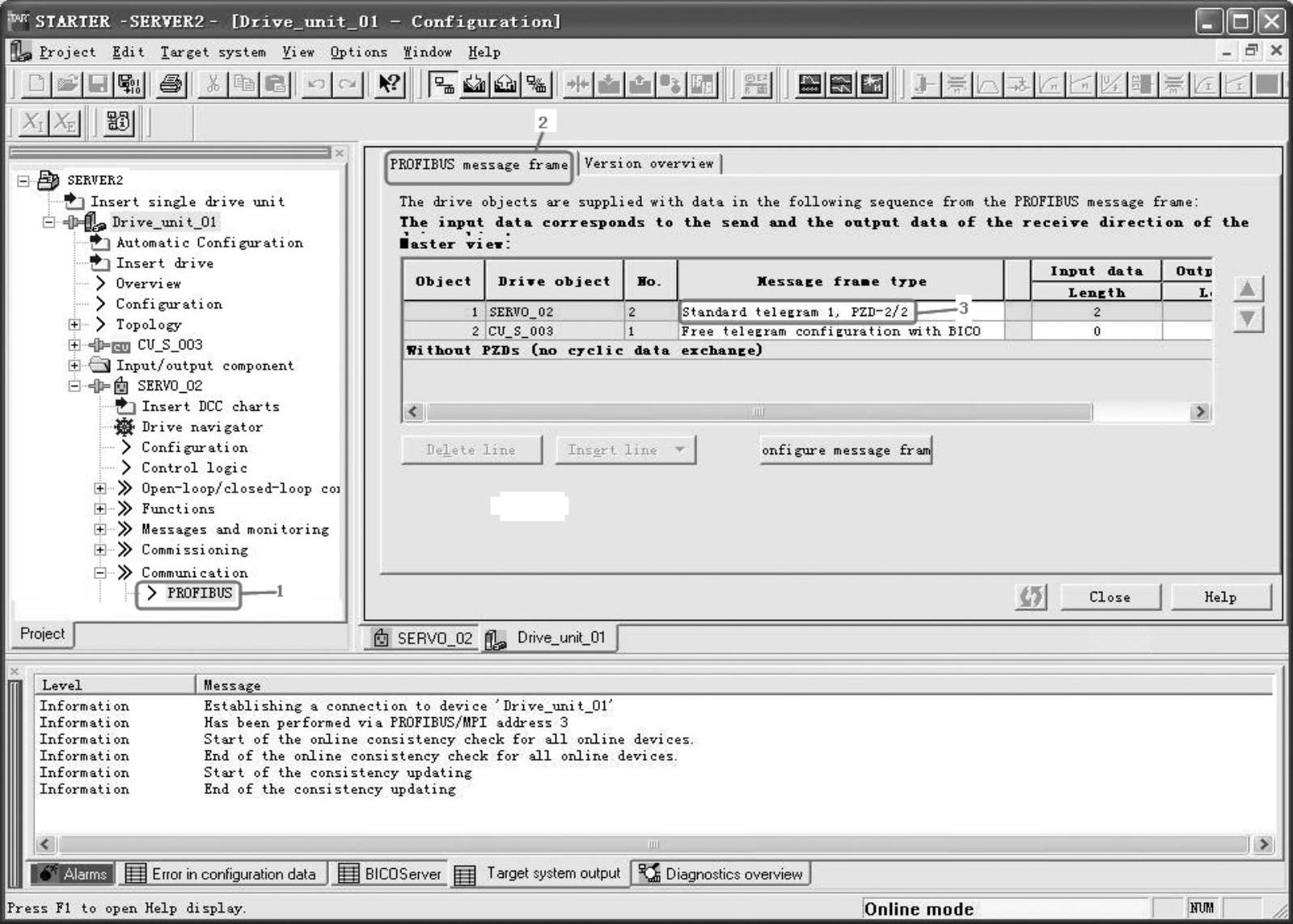This screenshot has height=924, width=1293.
Task: Collapse the Drive_unit_01 tree node
Action: pyautogui.click(x=49, y=222)
